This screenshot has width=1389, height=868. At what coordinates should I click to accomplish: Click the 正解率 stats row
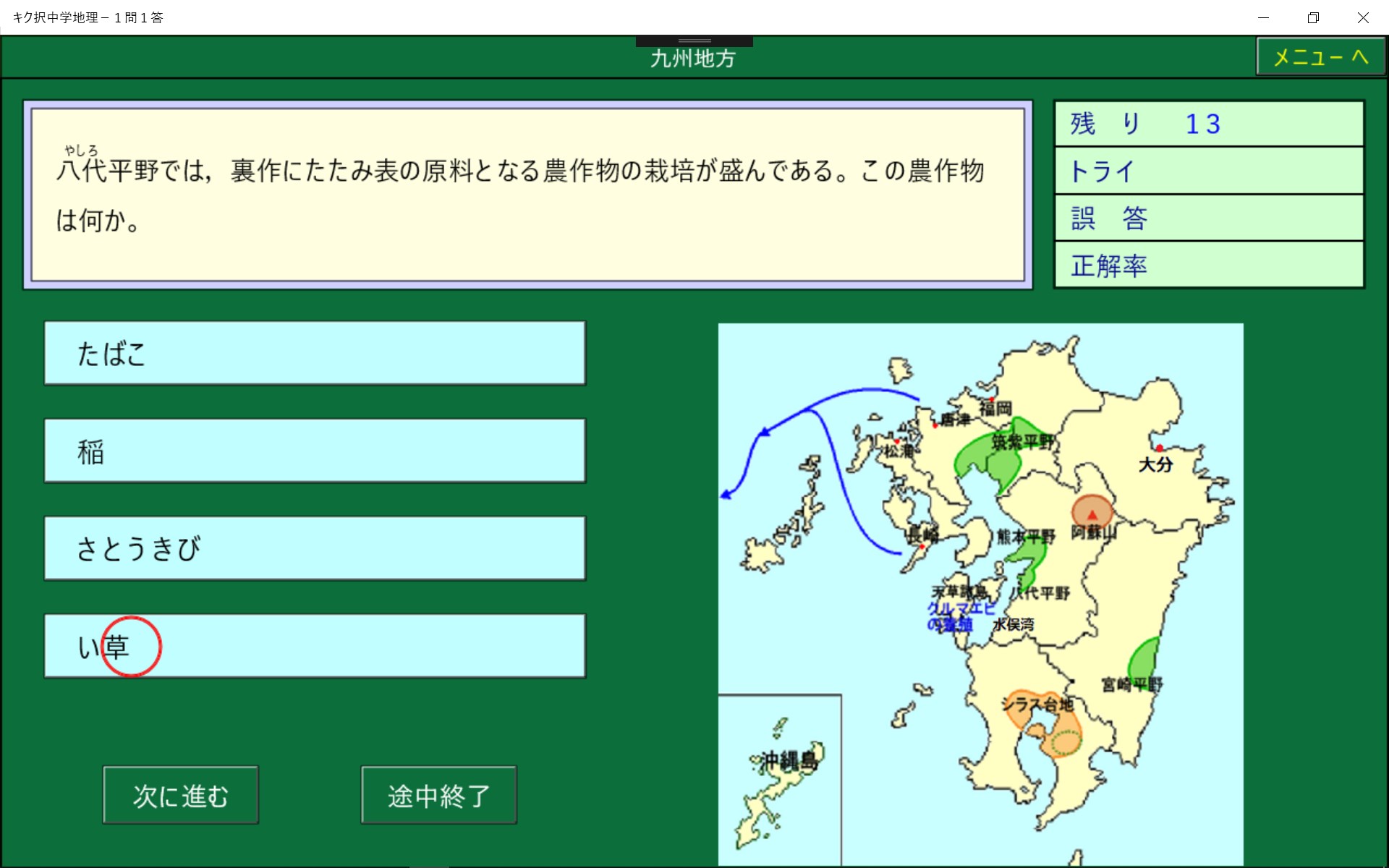(1209, 265)
